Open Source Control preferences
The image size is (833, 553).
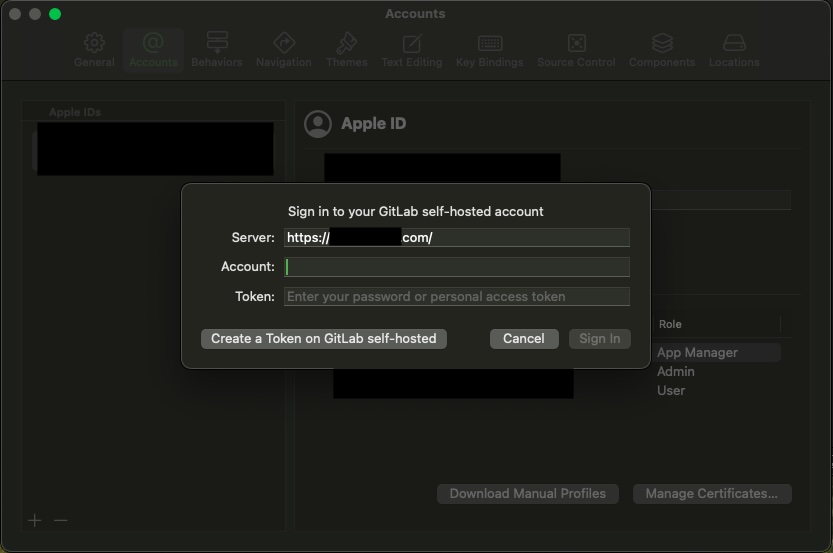point(576,49)
